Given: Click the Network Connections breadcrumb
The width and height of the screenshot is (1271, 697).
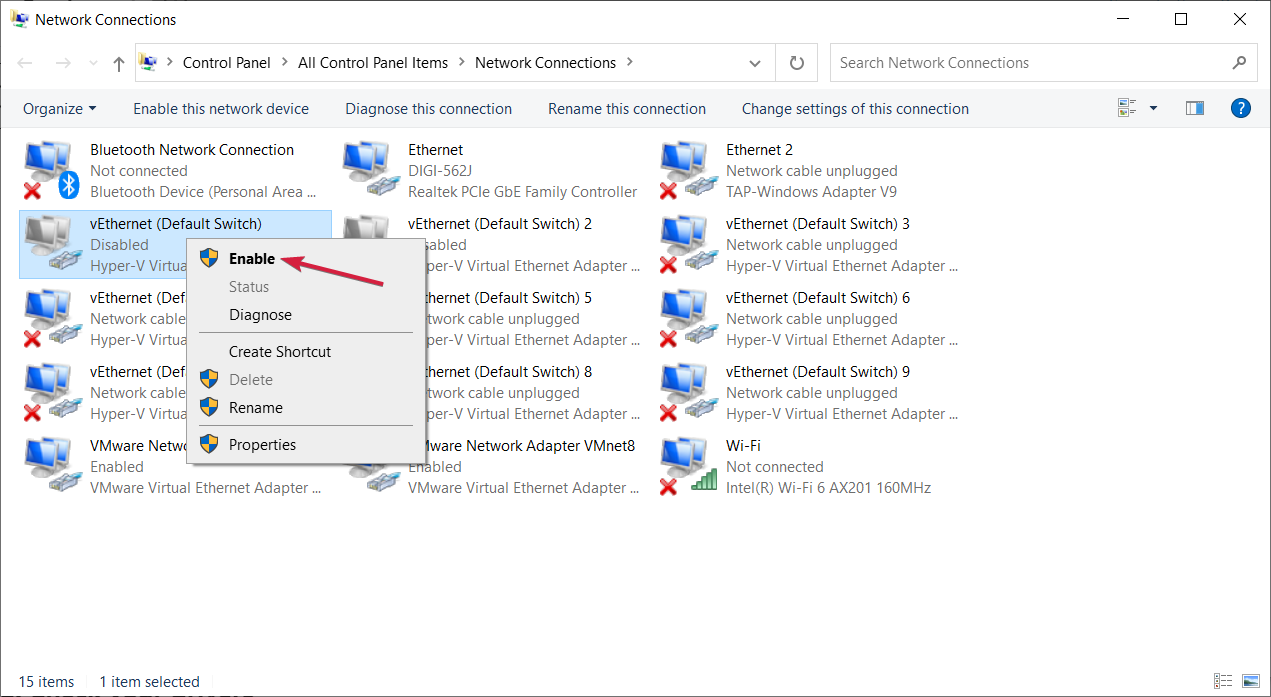Looking at the screenshot, I should 545,62.
